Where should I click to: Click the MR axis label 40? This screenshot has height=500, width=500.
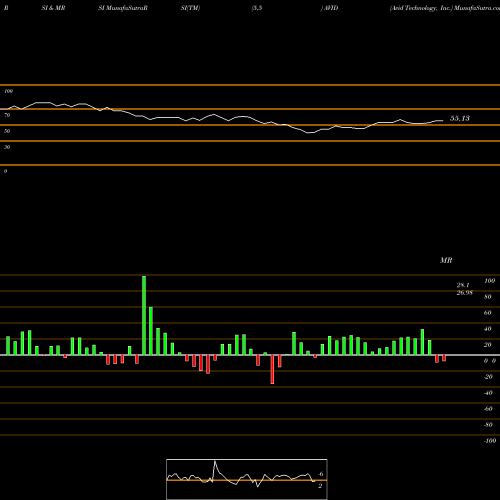click(488, 329)
